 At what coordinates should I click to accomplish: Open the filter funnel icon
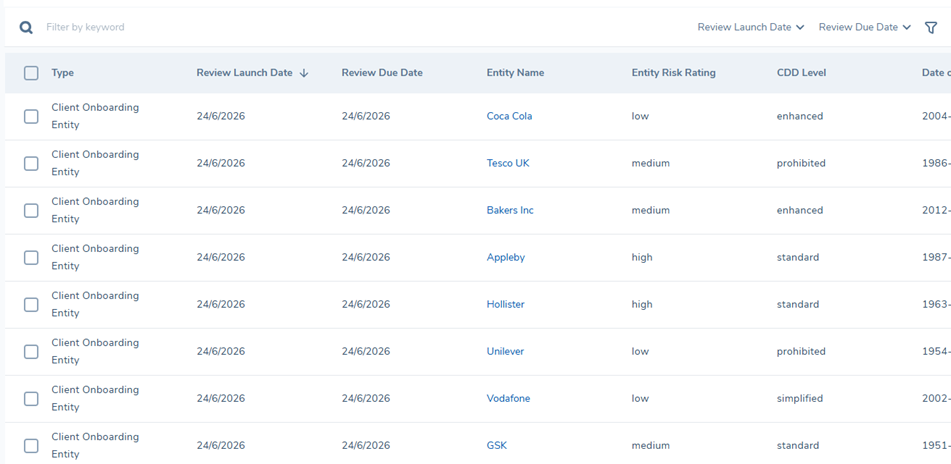click(x=930, y=27)
